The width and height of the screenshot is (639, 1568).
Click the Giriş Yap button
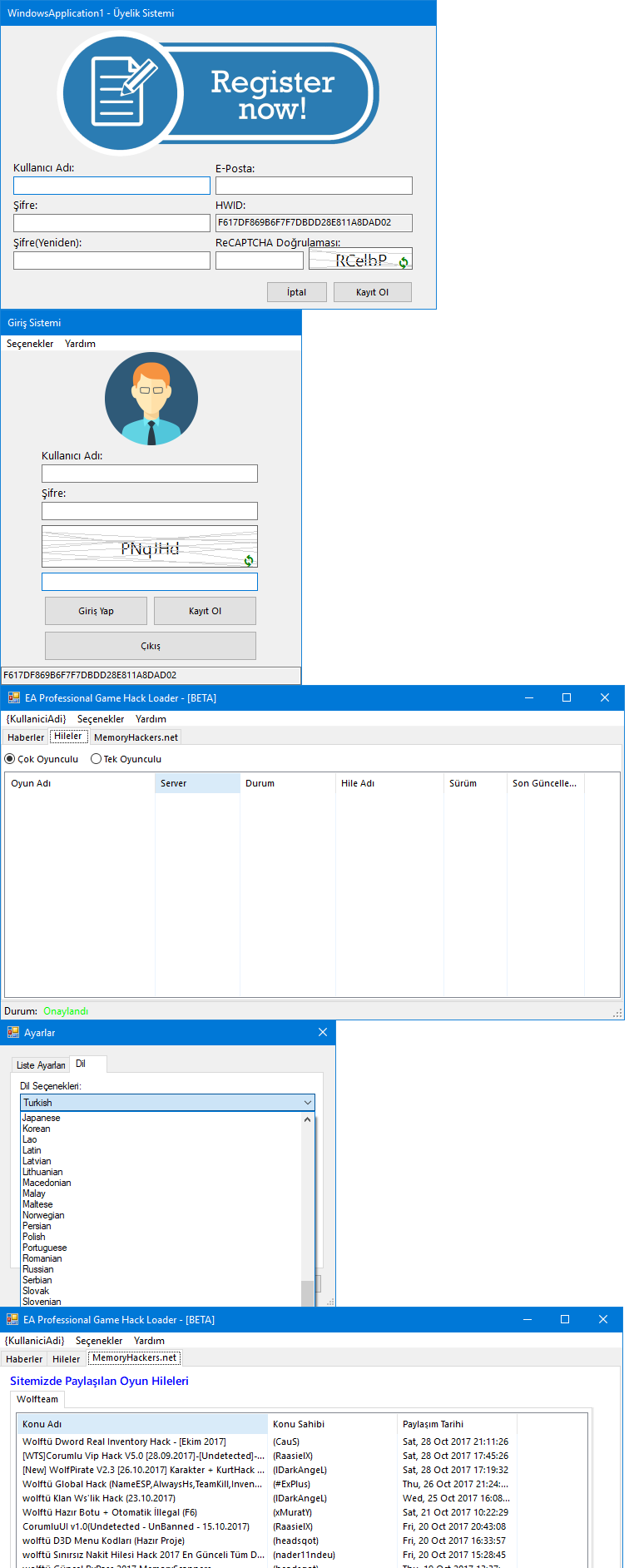point(96,611)
